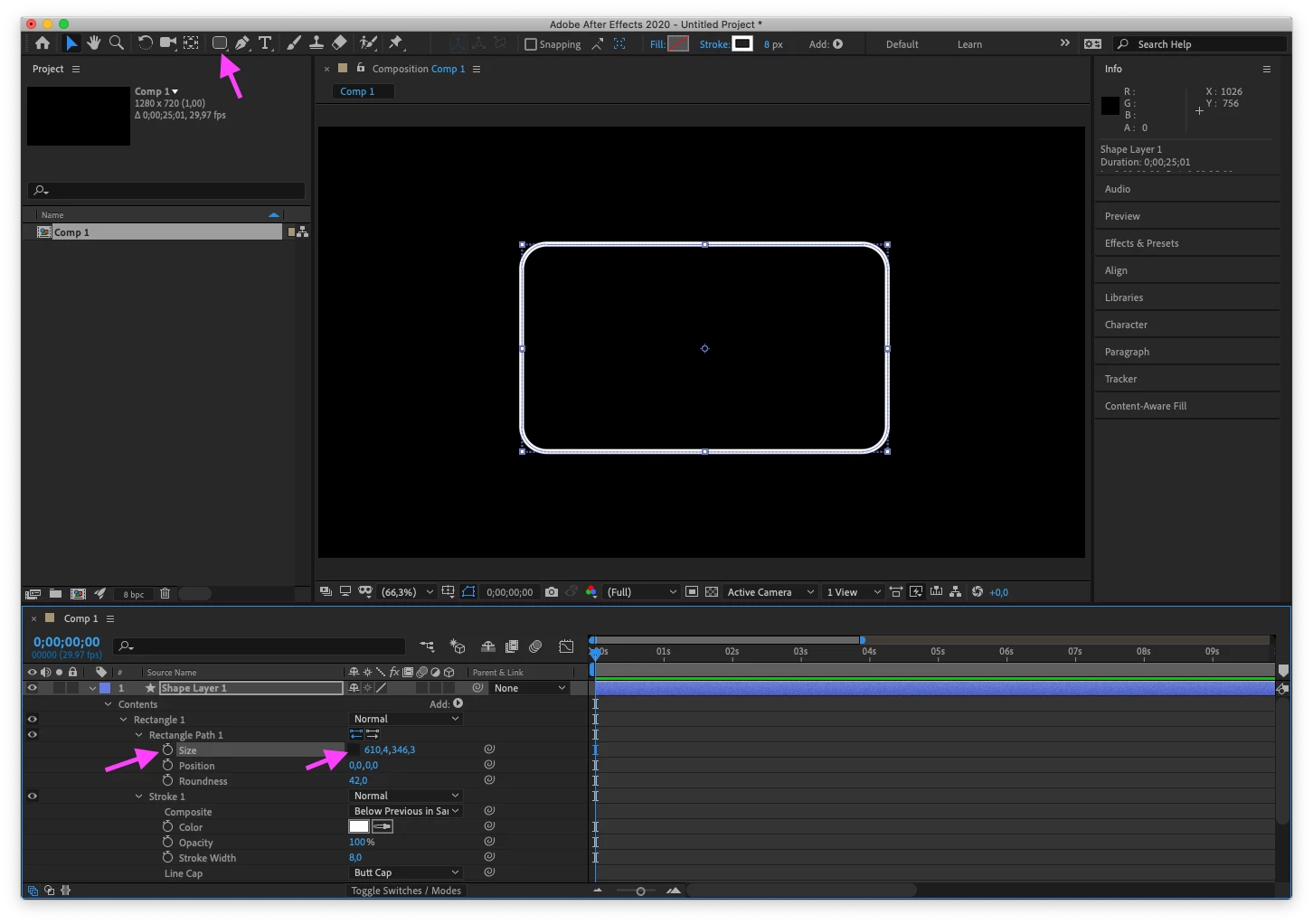
Task: Click Toggle Switches / Modes button
Action: tap(406, 891)
